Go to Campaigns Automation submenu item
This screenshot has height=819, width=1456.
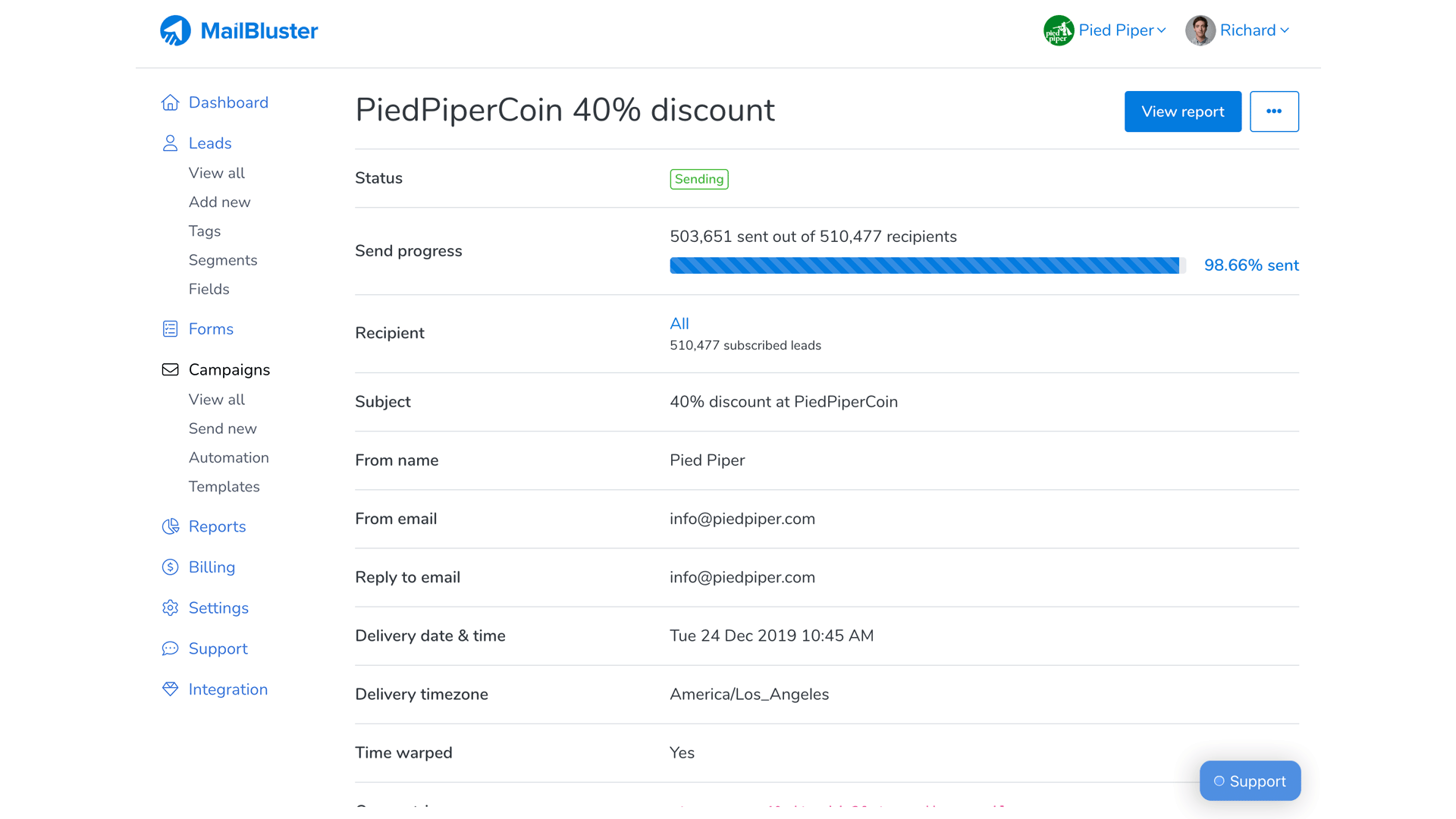pyautogui.click(x=228, y=457)
